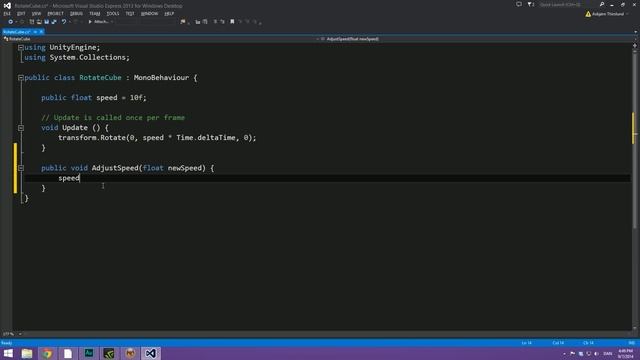The width and height of the screenshot is (640, 360).
Task: Click the Navigate Backward toolbar icon
Action: (11, 22)
